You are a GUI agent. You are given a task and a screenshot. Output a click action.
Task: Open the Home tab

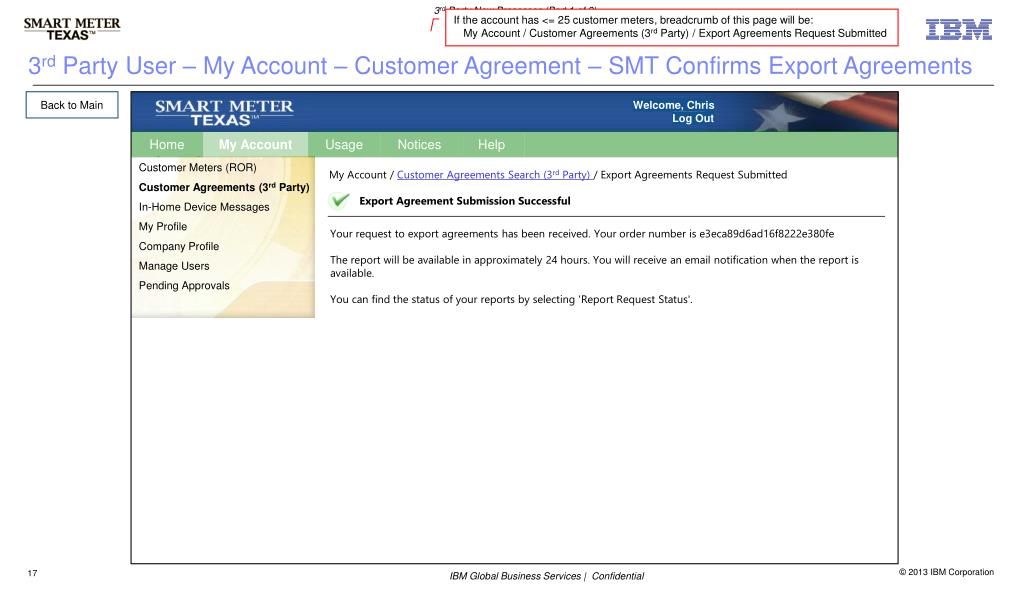point(167,145)
